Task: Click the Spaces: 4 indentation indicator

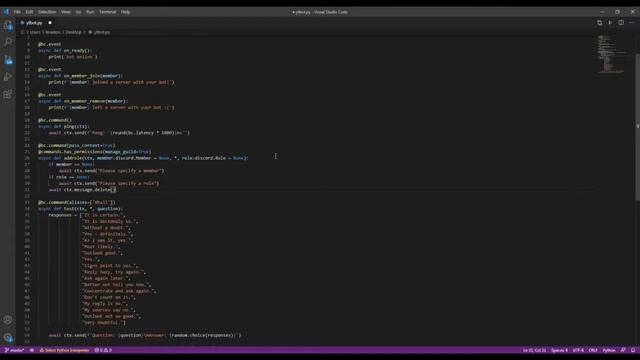Action: (559, 350)
